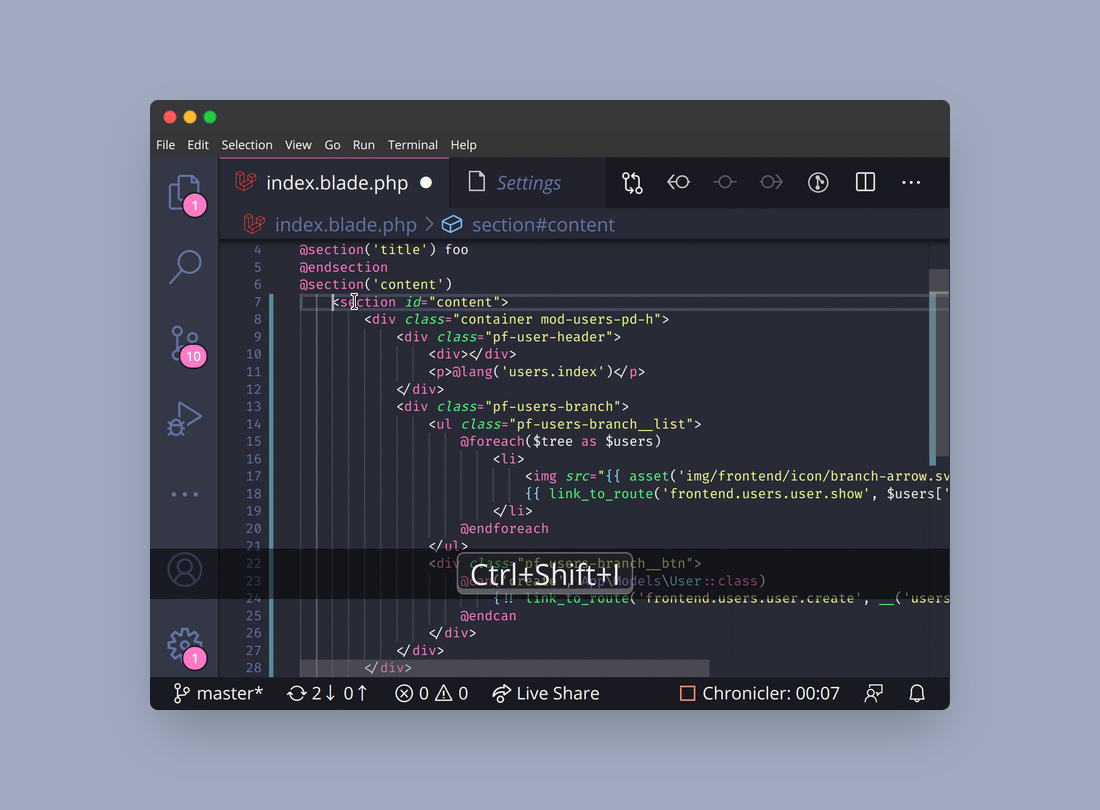This screenshot has width=1100, height=810.
Task: Open the editor More Actions ellipsis
Action: pos(911,183)
